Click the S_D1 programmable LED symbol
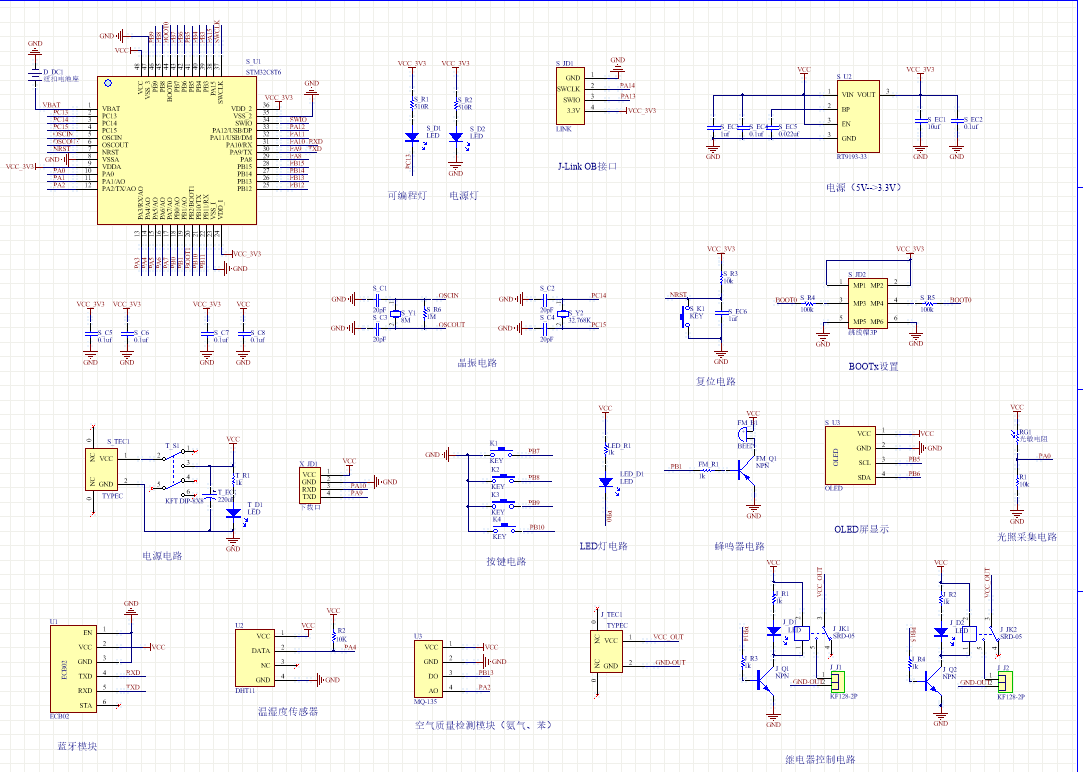 [412, 137]
